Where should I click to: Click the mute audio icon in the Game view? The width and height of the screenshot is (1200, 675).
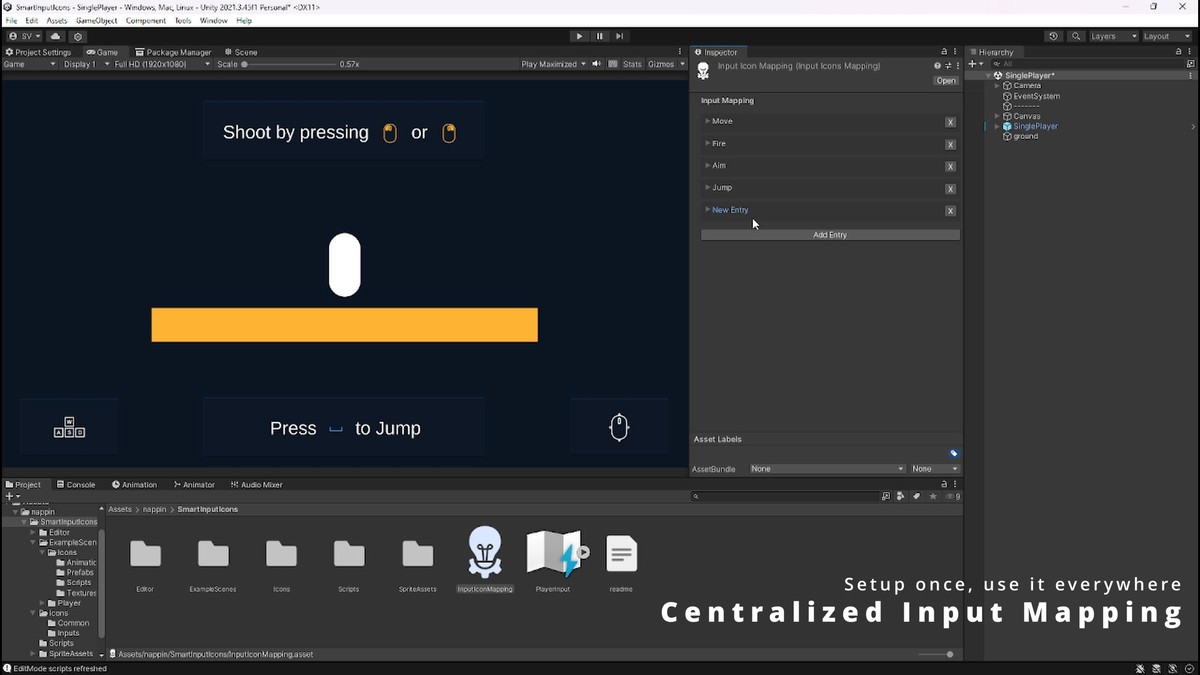(597, 63)
